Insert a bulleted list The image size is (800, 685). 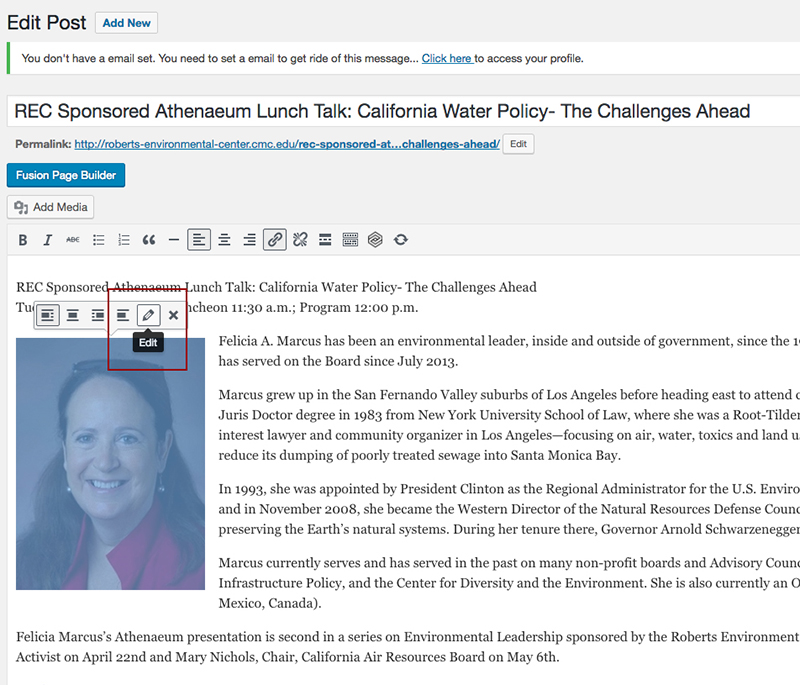pyautogui.click(x=98, y=240)
